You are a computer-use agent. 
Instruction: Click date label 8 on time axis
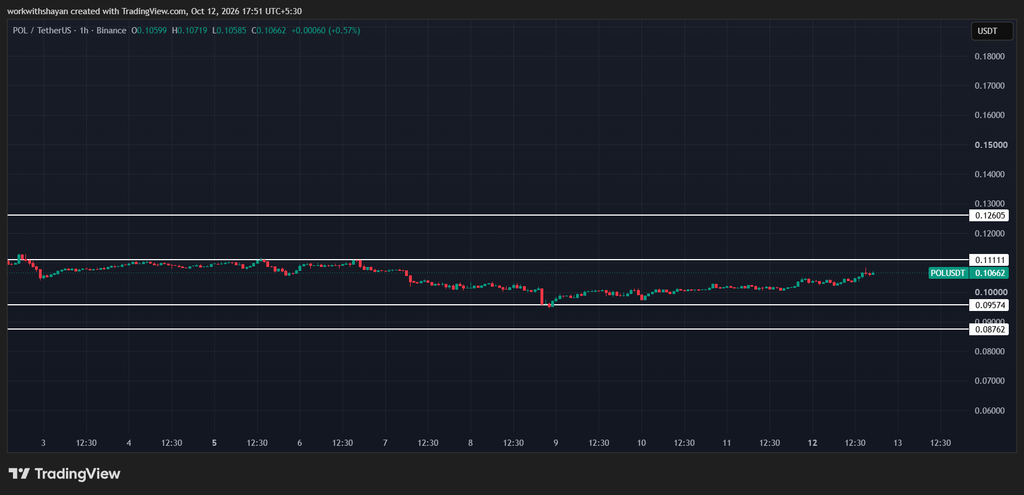470,443
